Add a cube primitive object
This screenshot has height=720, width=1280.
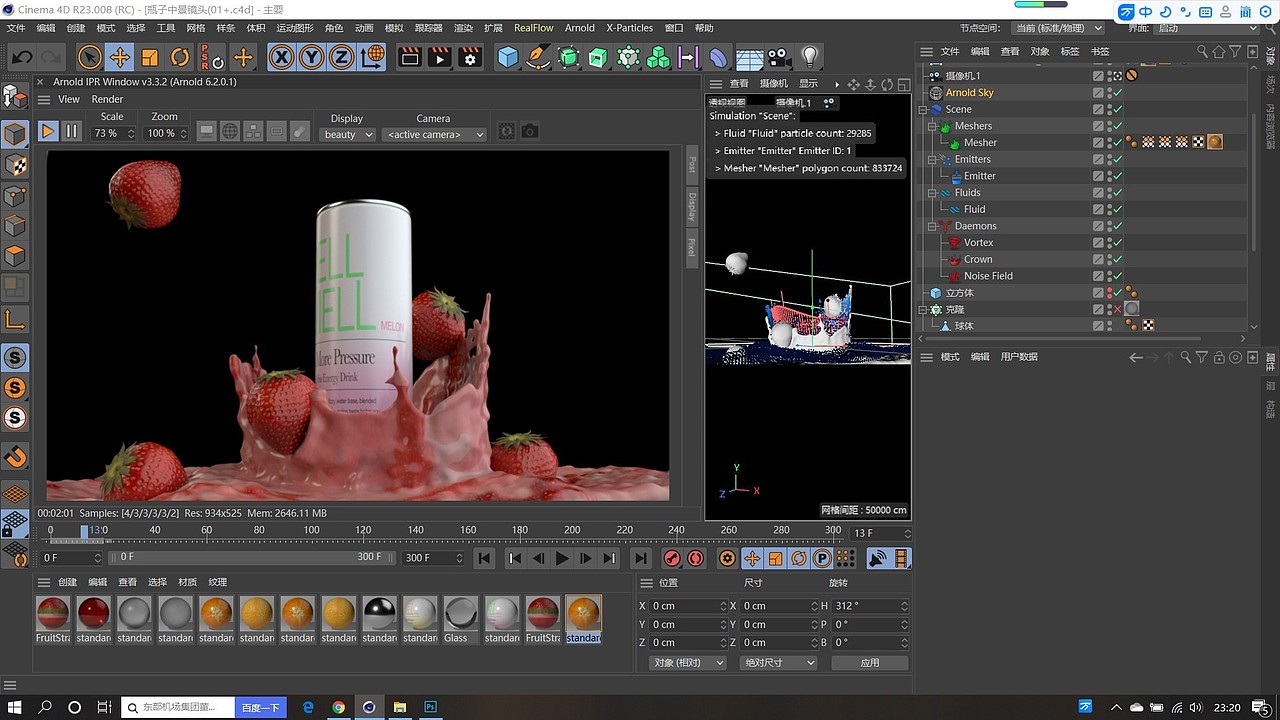click(508, 57)
